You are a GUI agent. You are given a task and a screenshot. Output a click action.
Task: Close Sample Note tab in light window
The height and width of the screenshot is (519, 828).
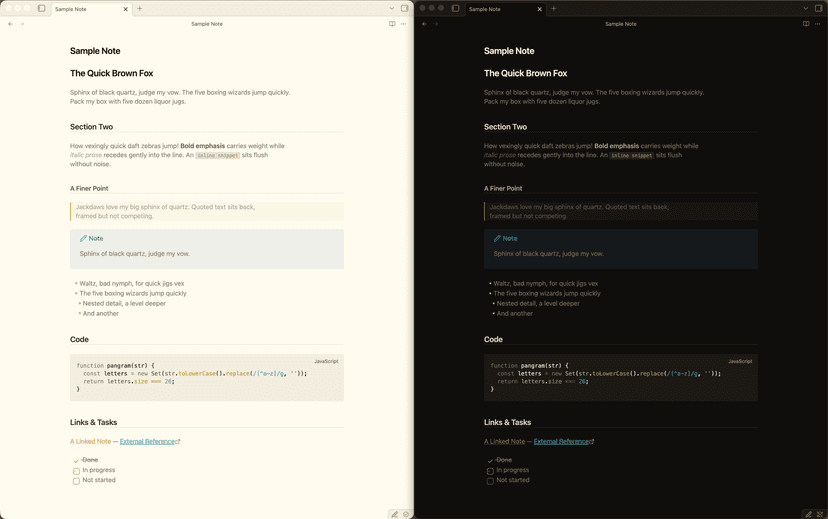point(126,9)
